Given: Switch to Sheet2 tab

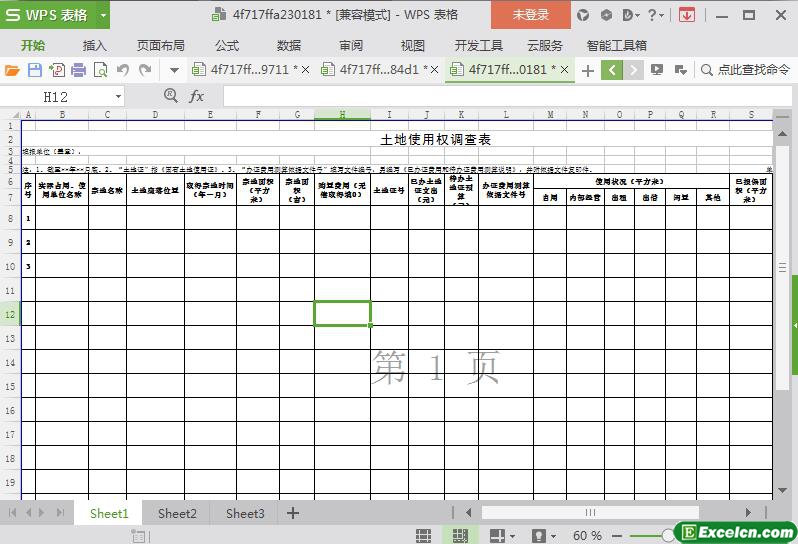Looking at the screenshot, I should pos(177,513).
